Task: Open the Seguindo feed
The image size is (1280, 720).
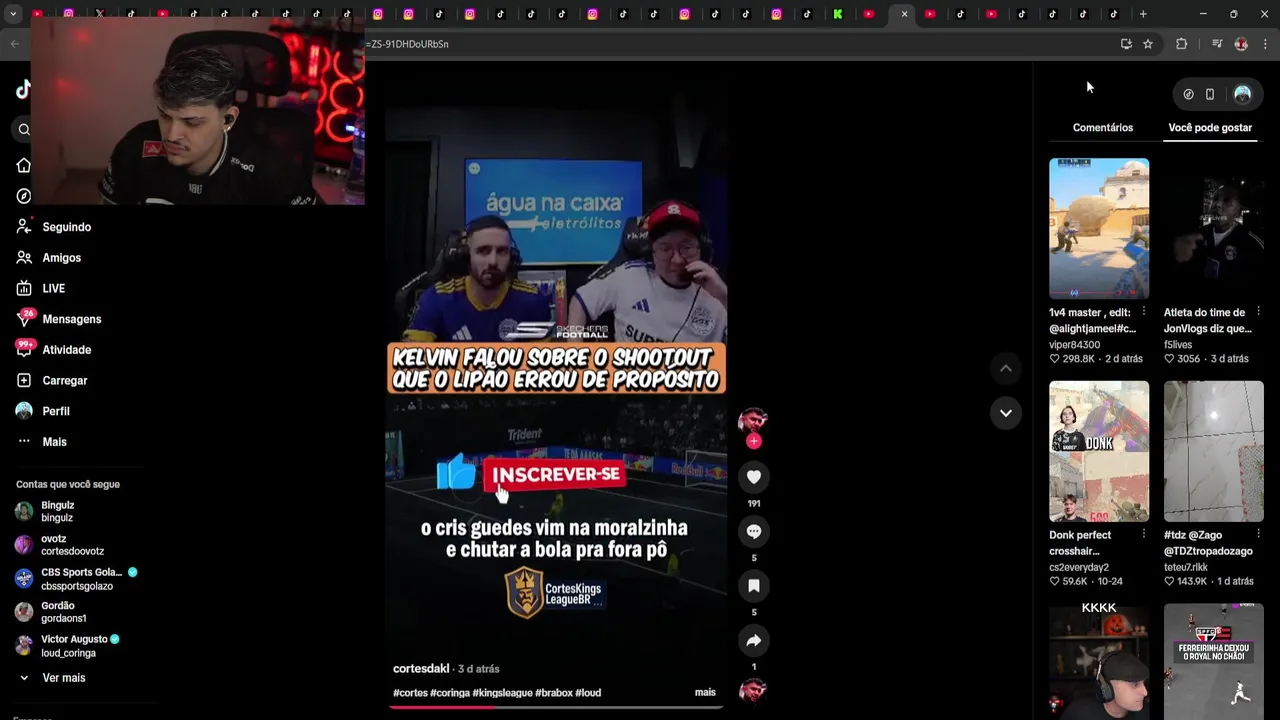Action: tap(66, 227)
